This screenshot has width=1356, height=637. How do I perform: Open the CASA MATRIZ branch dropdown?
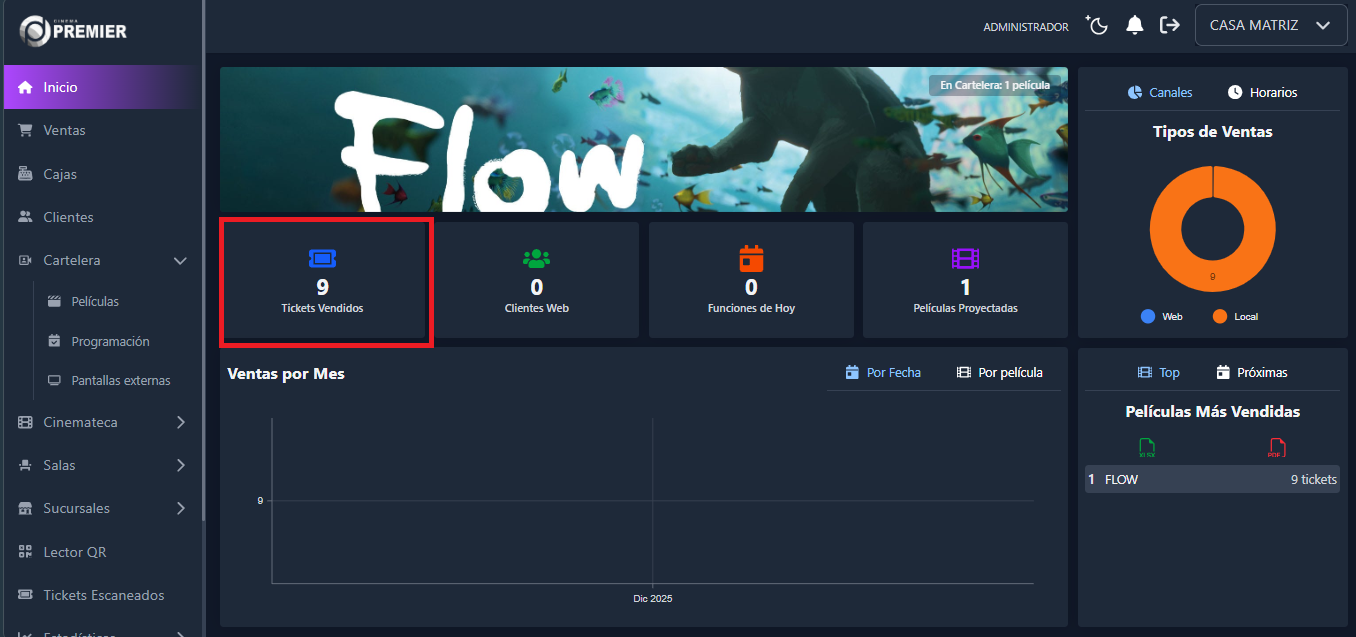tap(1270, 26)
